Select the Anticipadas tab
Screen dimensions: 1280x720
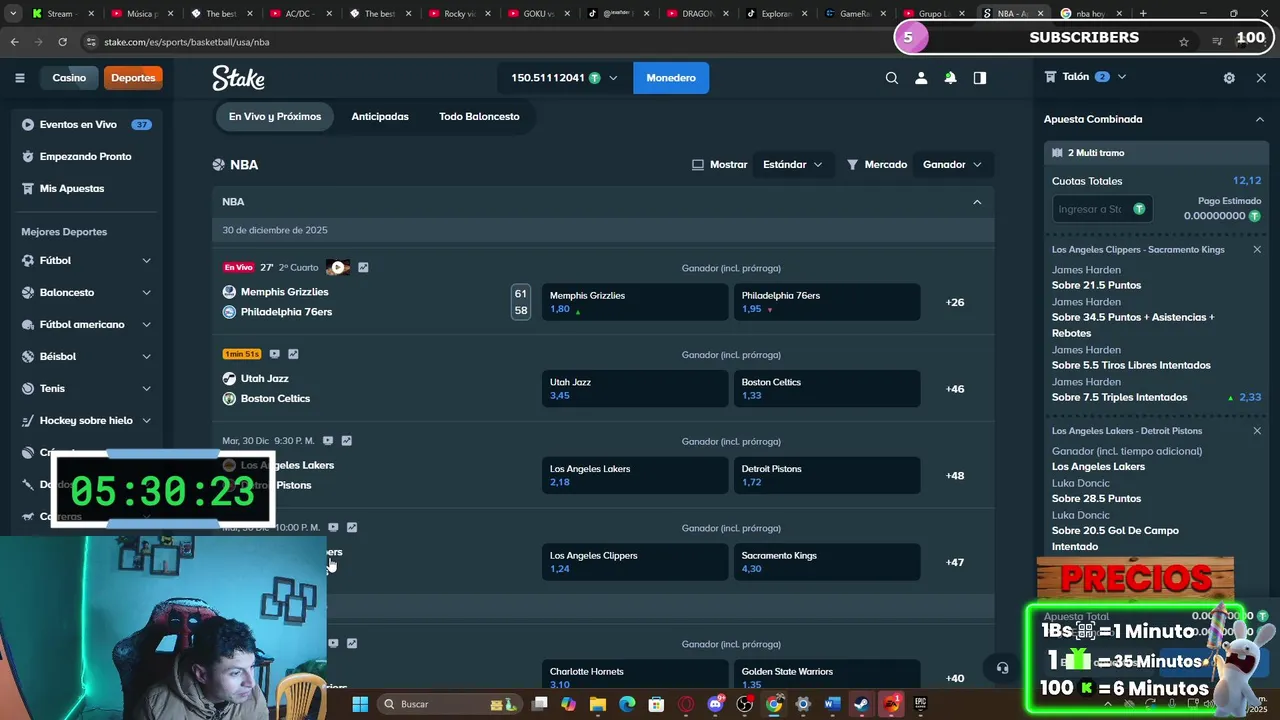[380, 117]
